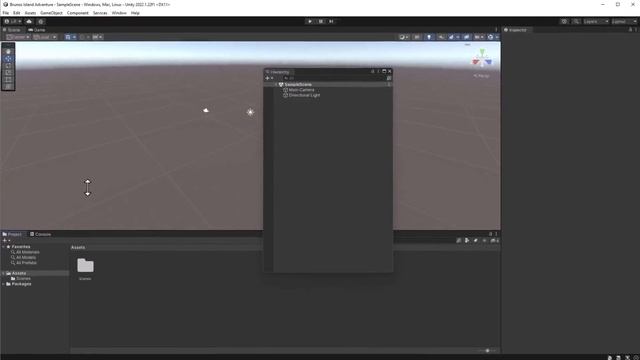Click the Hierarchy search field
The image size is (640, 360).
334,78
